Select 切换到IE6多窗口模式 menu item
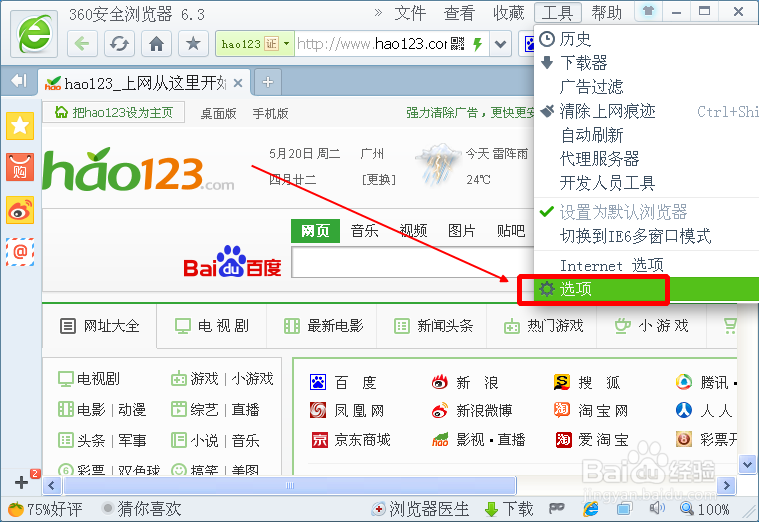 point(647,236)
